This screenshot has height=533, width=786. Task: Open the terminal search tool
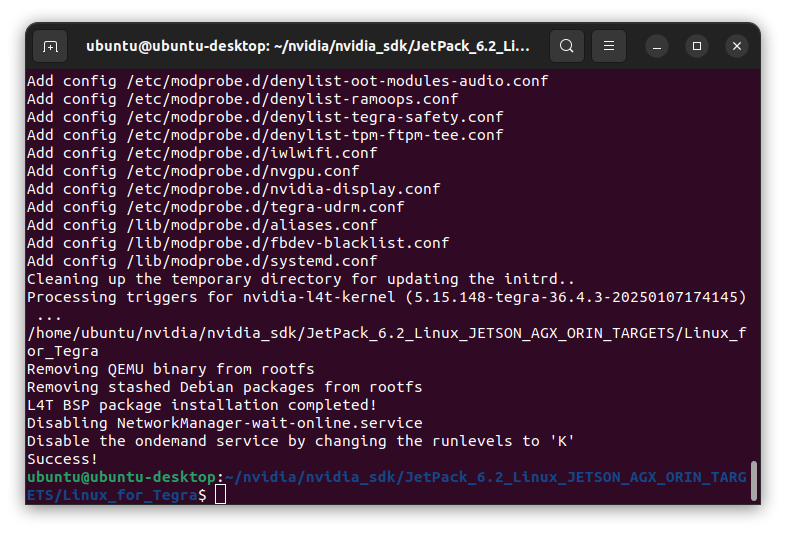click(x=566, y=46)
